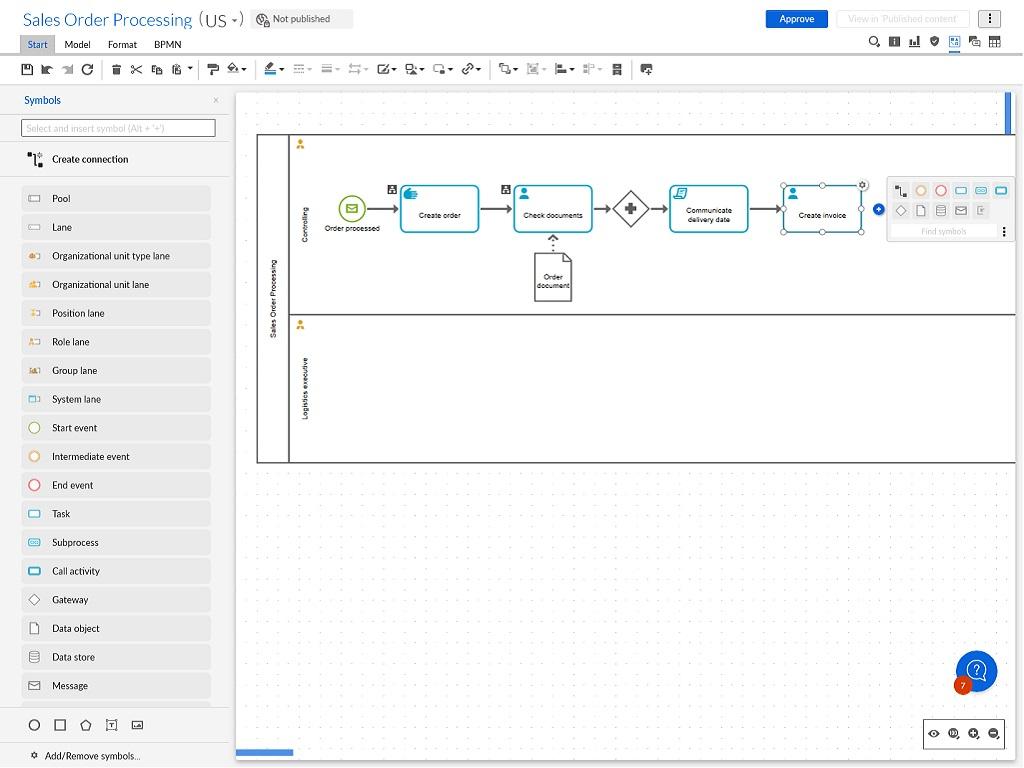Screen dimensions: 1024x768
Task: Open the more options three-dot menu
Action: [989, 19]
